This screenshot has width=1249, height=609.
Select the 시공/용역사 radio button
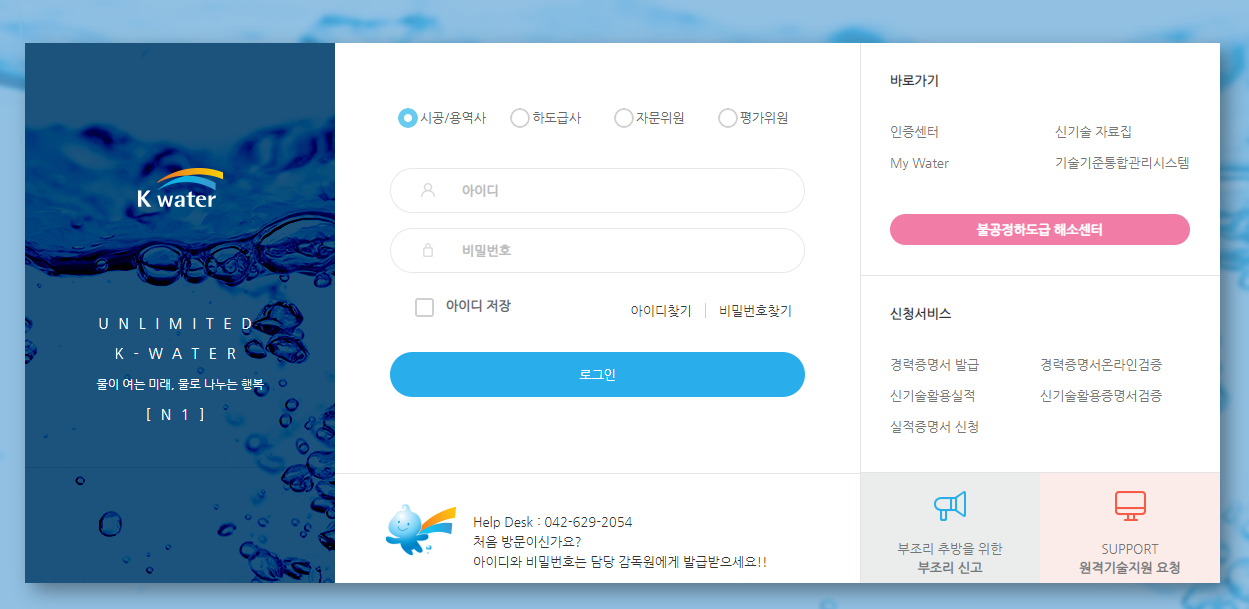point(407,117)
